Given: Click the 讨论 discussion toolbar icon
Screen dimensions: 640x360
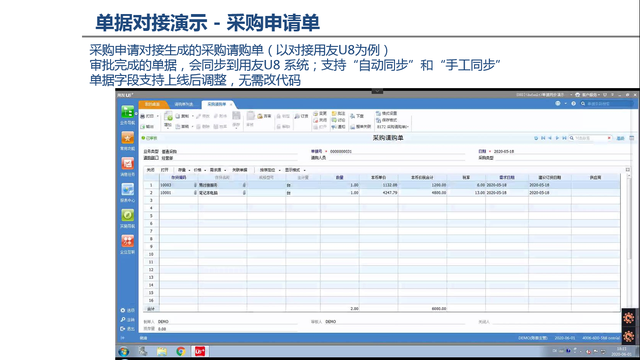Looking at the screenshot, I should [x=334, y=120].
